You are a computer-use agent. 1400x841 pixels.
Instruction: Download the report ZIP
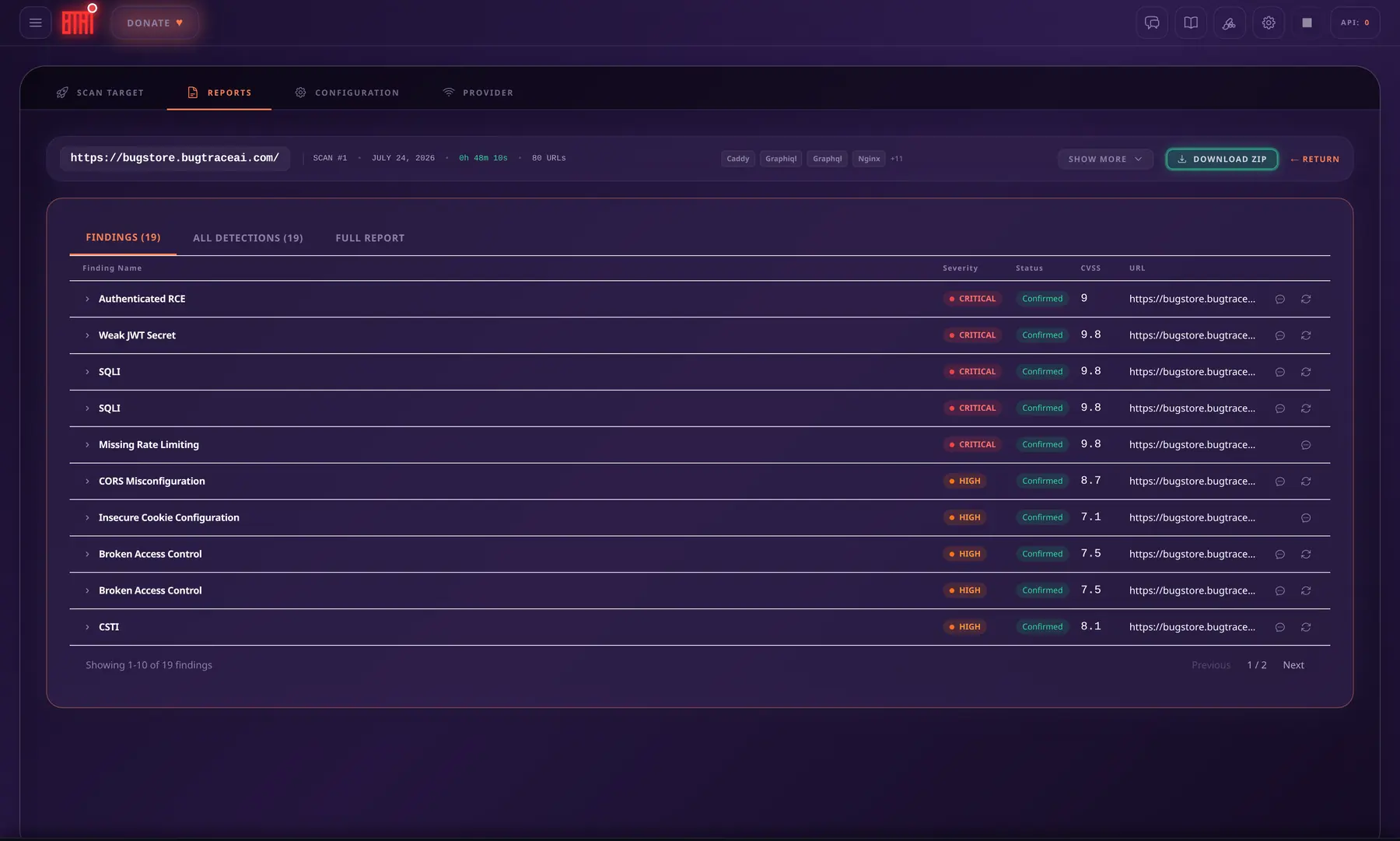pyautogui.click(x=1222, y=159)
